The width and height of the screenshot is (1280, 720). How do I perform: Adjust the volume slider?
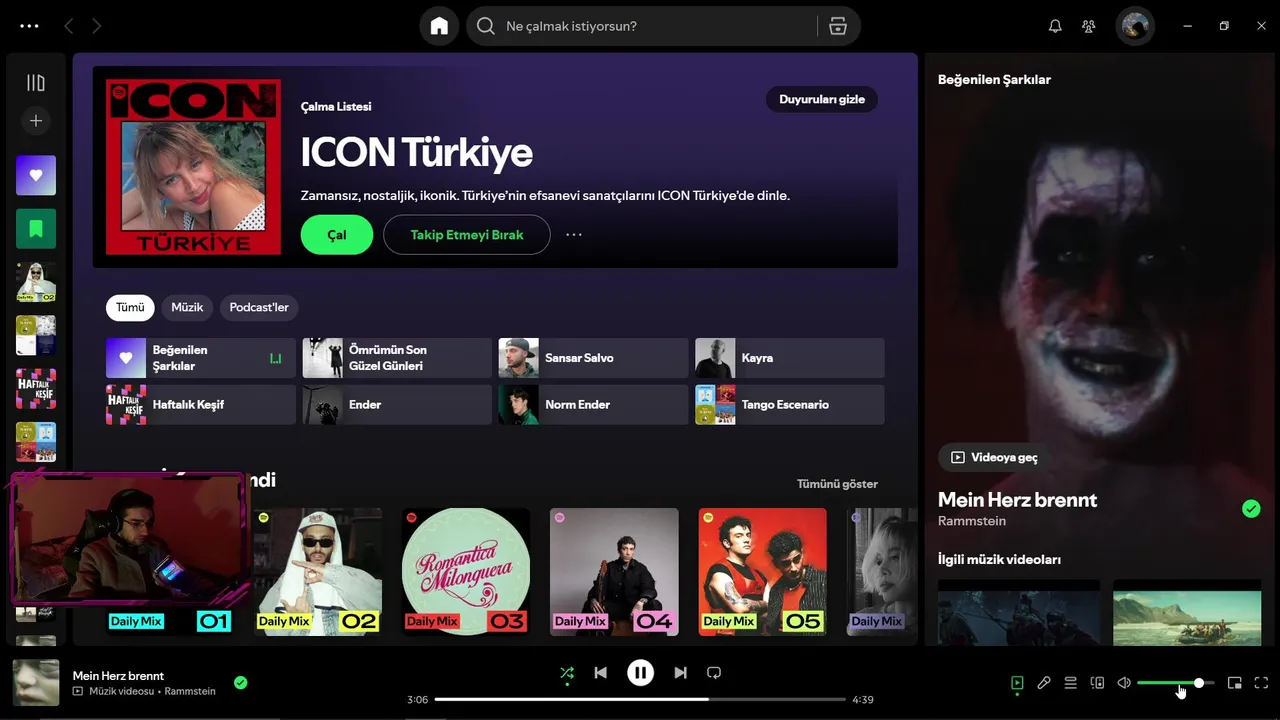[1176, 683]
